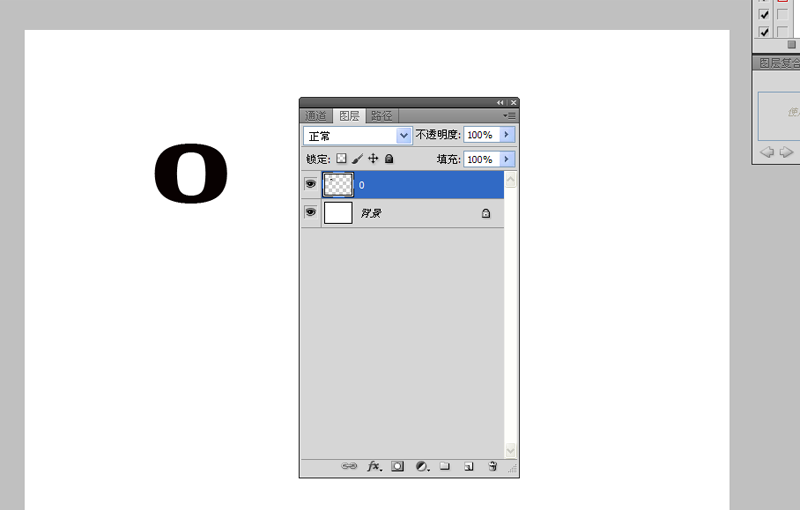Open the layer style fx menu
This screenshot has width=800, height=510.
tap(374, 466)
